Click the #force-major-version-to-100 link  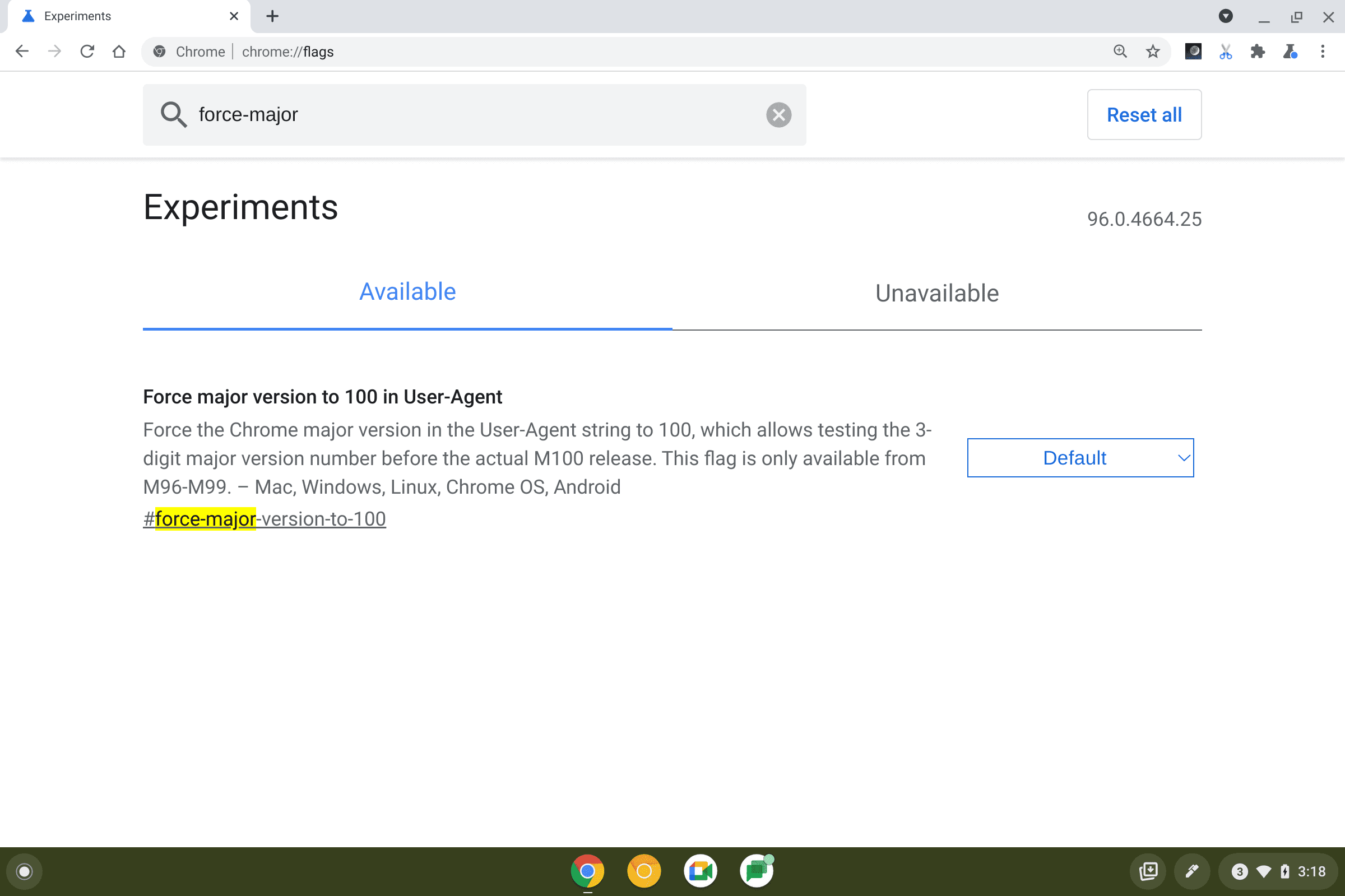click(264, 518)
